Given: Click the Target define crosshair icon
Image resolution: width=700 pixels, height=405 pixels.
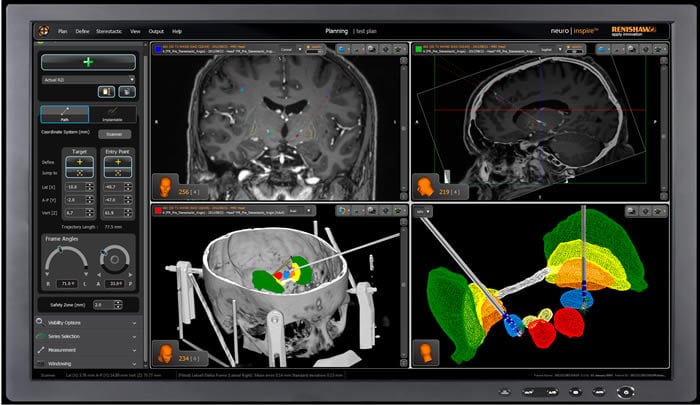Looking at the screenshot, I should coord(78,161).
